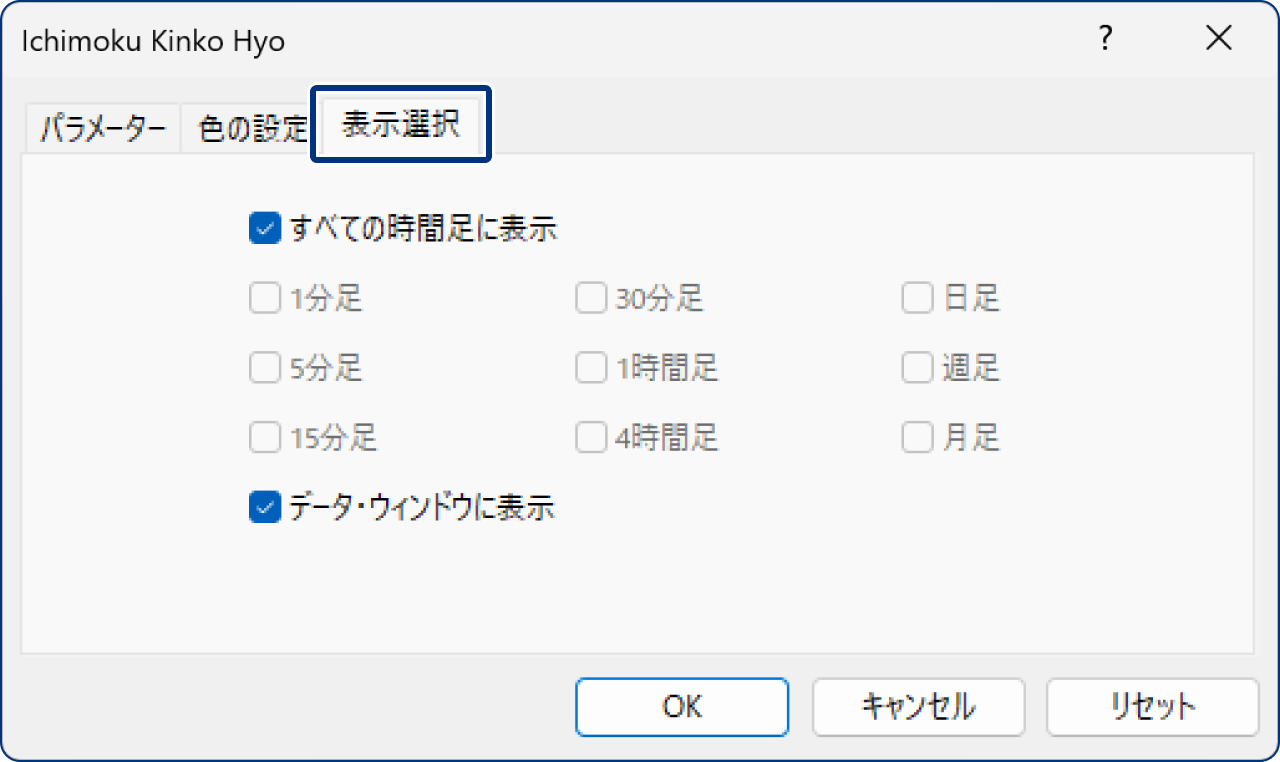Disable すべての時間足に表示 checkbox
Image resolution: width=1280 pixels, height=762 pixels.
click(x=264, y=229)
